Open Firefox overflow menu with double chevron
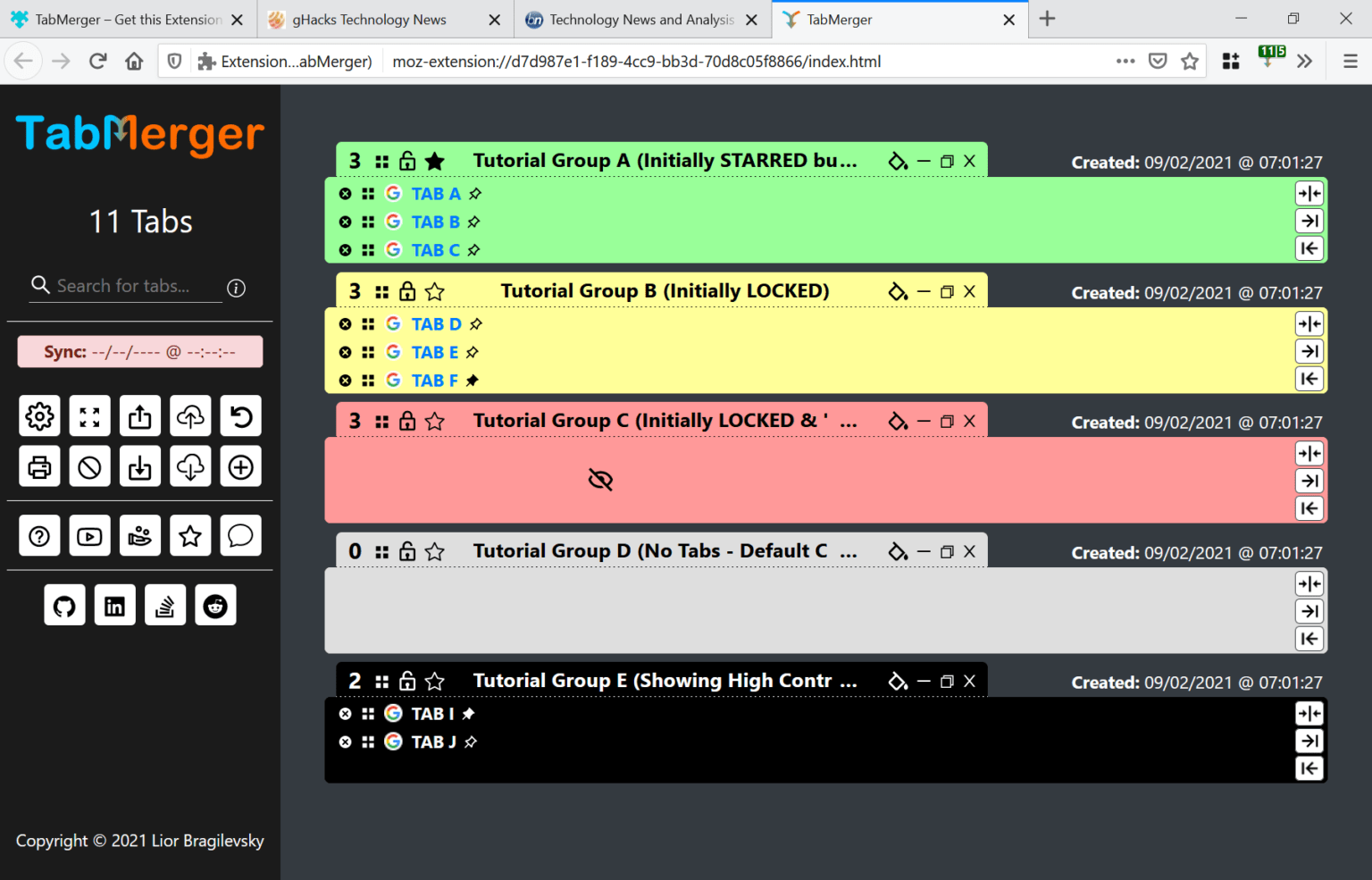1372x880 pixels. click(1305, 61)
